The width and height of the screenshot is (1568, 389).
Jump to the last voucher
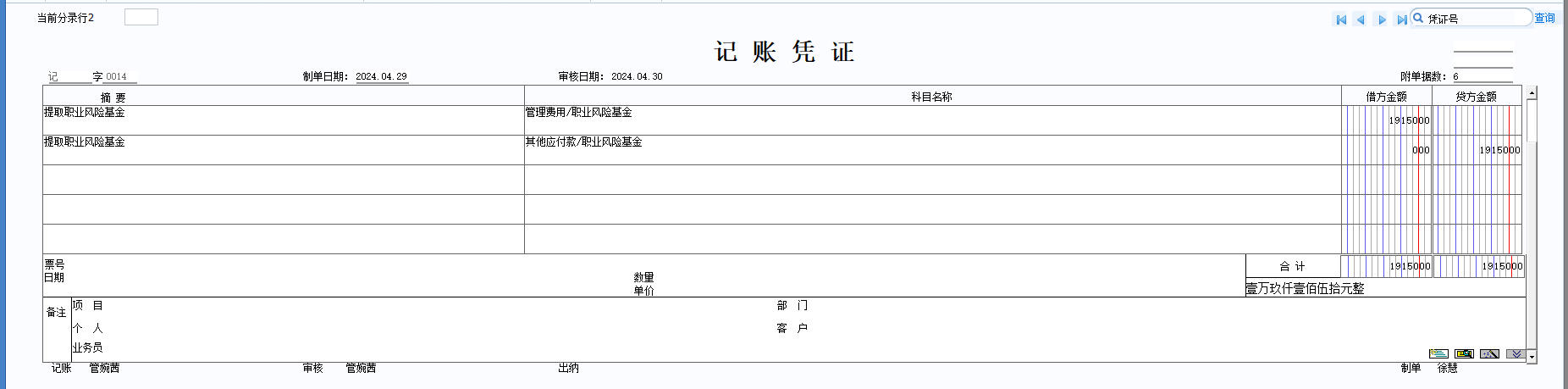click(x=1401, y=19)
